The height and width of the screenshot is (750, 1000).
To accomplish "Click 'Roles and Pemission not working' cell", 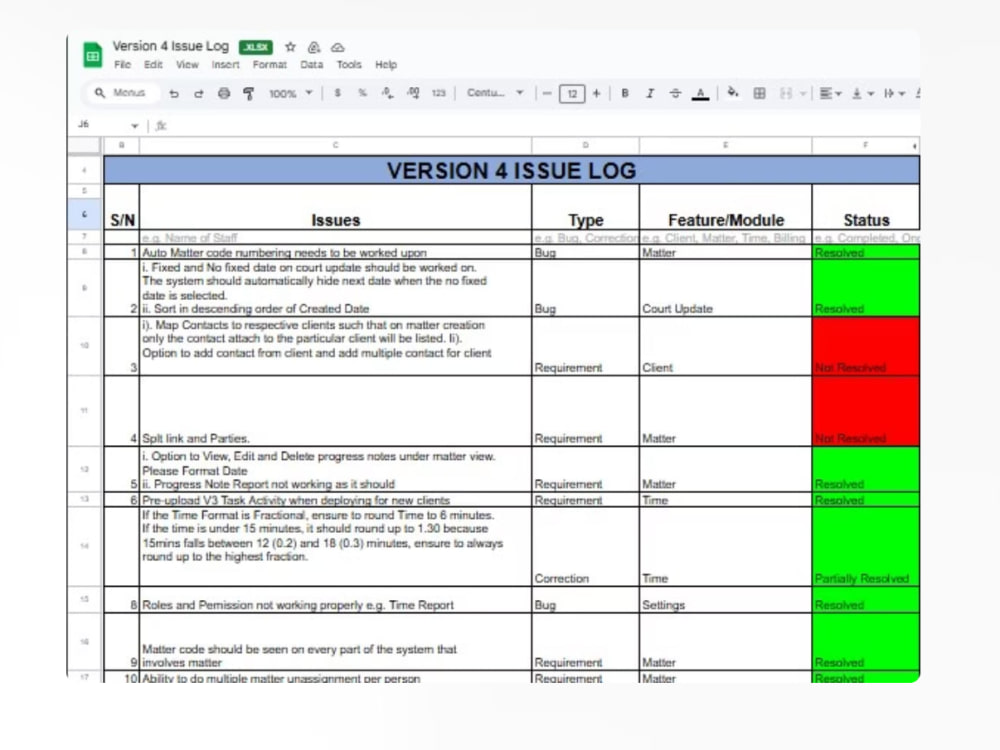I will pyautogui.click(x=335, y=600).
